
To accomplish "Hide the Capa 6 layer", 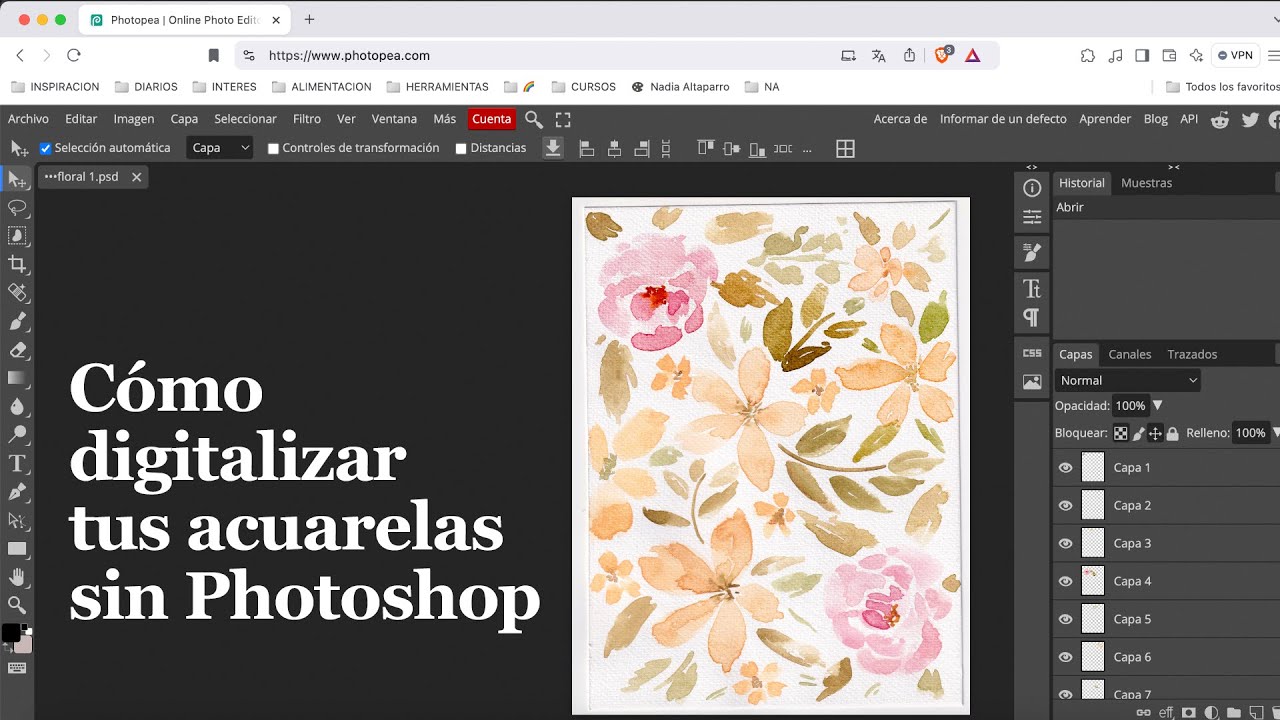I will click(1065, 657).
